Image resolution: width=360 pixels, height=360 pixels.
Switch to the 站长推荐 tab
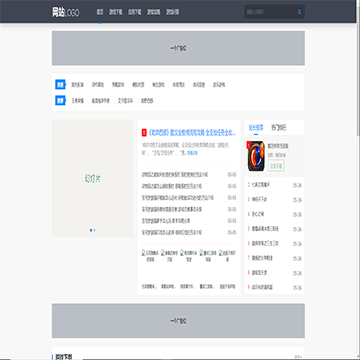click(256, 128)
